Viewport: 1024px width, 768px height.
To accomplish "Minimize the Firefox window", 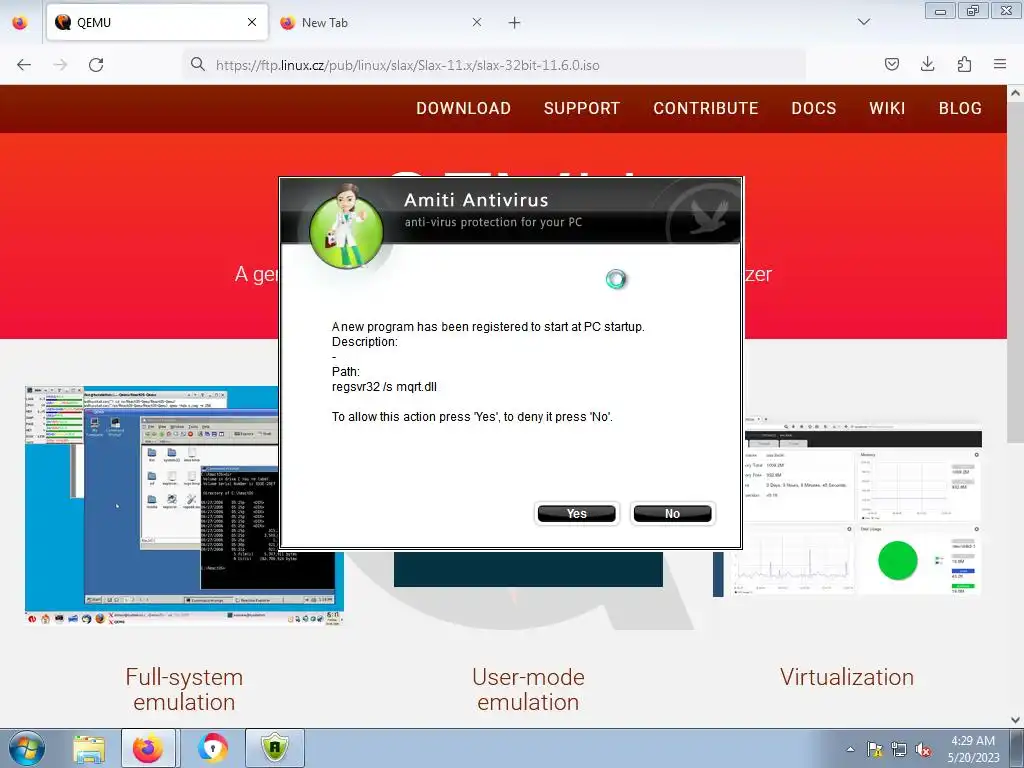I will coord(940,10).
